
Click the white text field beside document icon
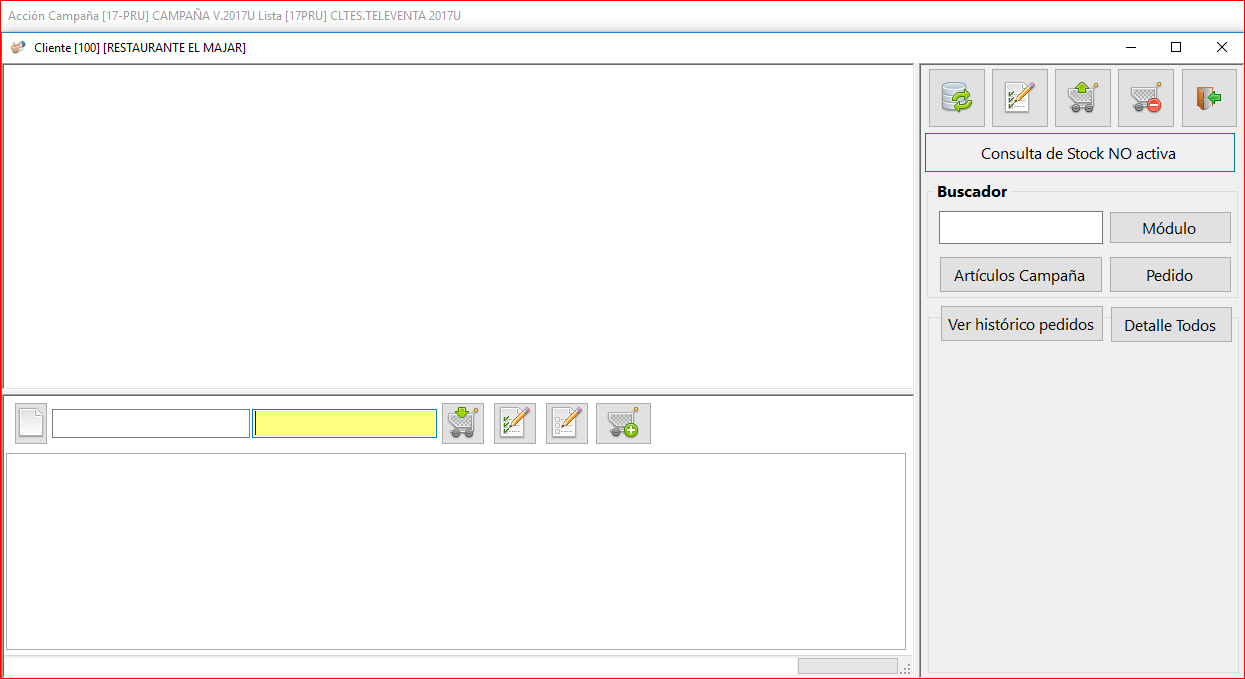tap(151, 423)
